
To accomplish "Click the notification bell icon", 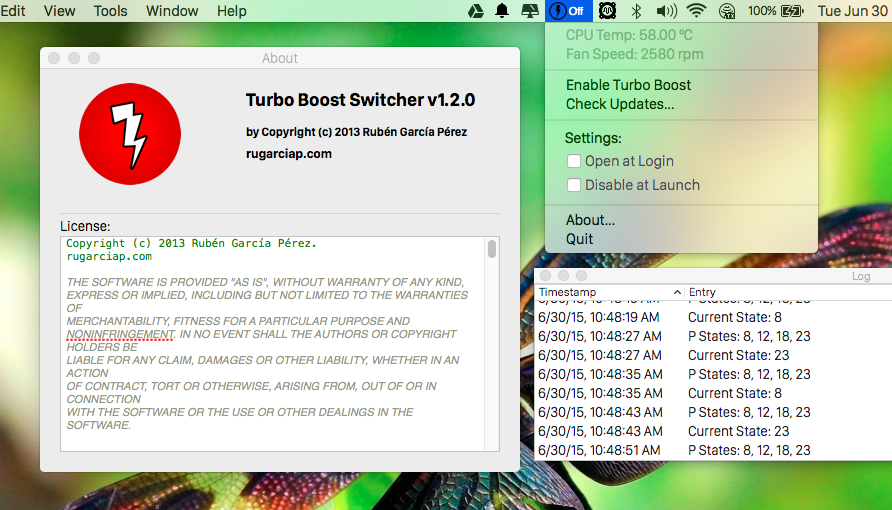I will [502, 11].
